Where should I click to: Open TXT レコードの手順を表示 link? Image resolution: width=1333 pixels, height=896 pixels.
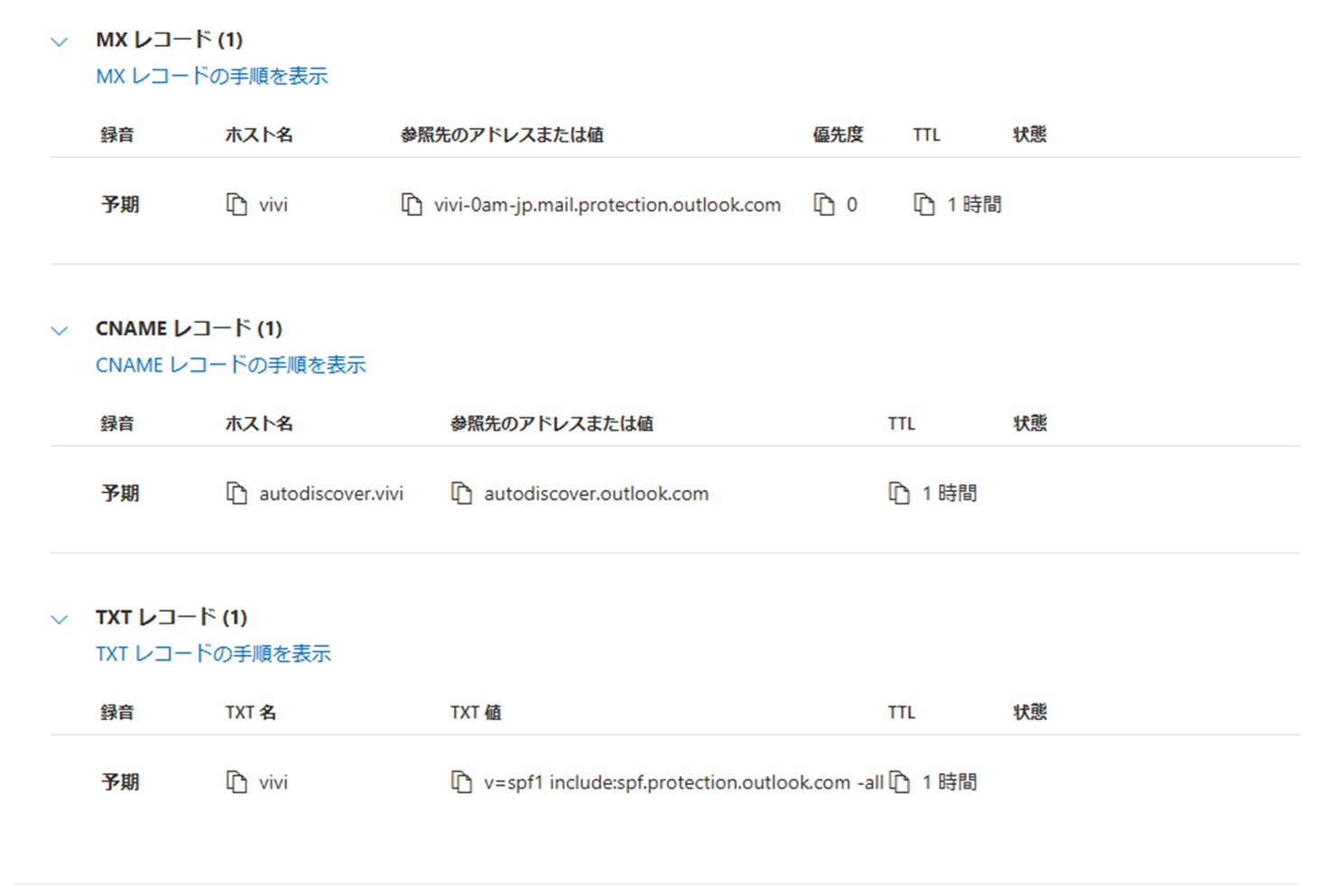[214, 653]
